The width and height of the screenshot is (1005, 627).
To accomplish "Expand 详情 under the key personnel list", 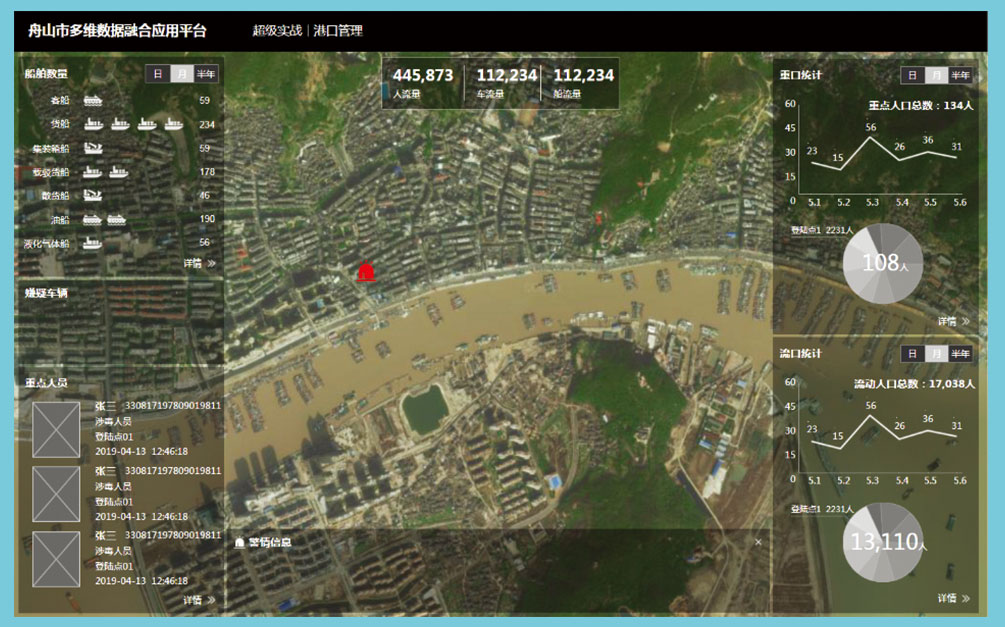I will coord(199,600).
